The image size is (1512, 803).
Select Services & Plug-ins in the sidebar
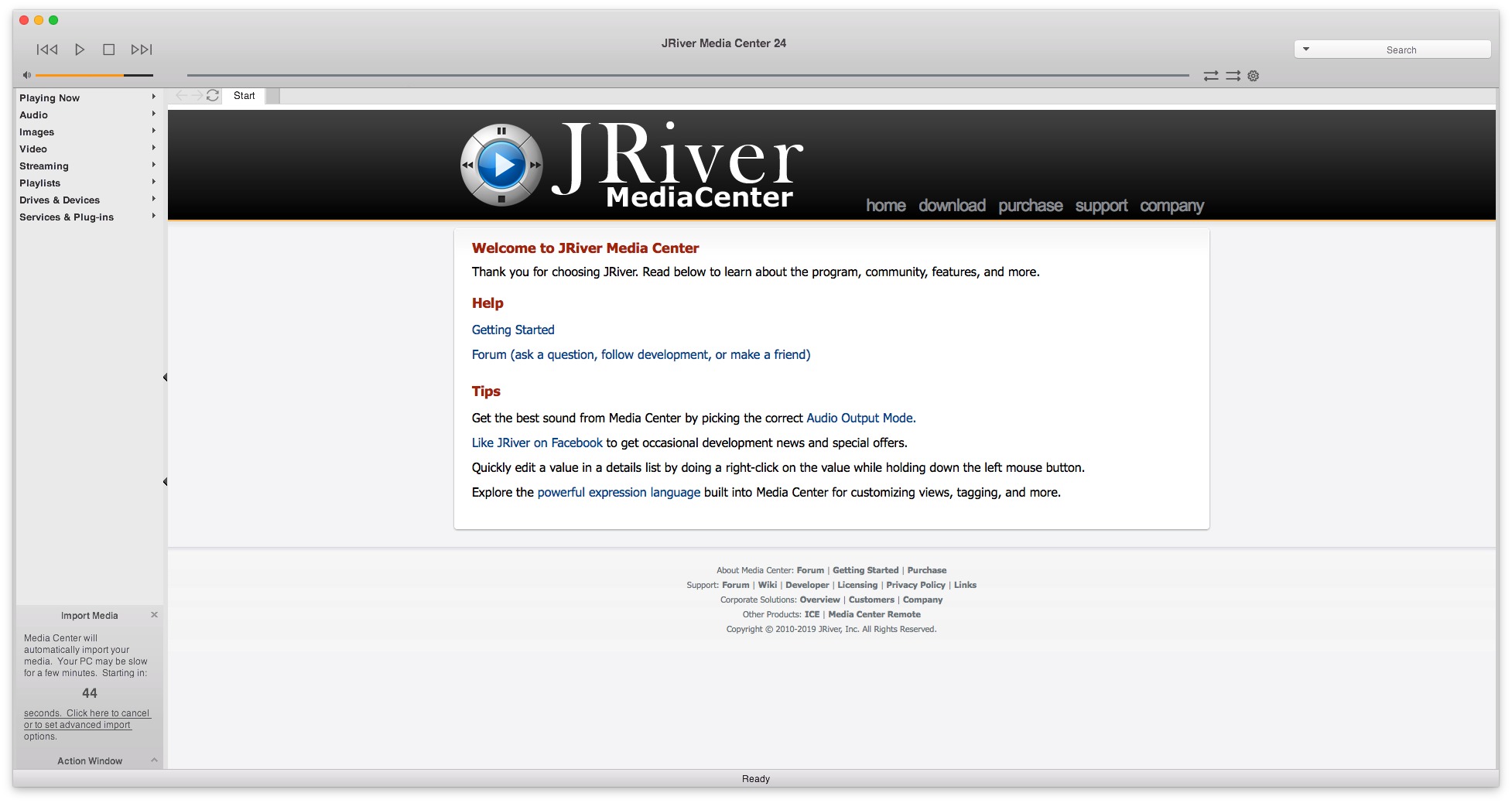click(x=67, y=217)
